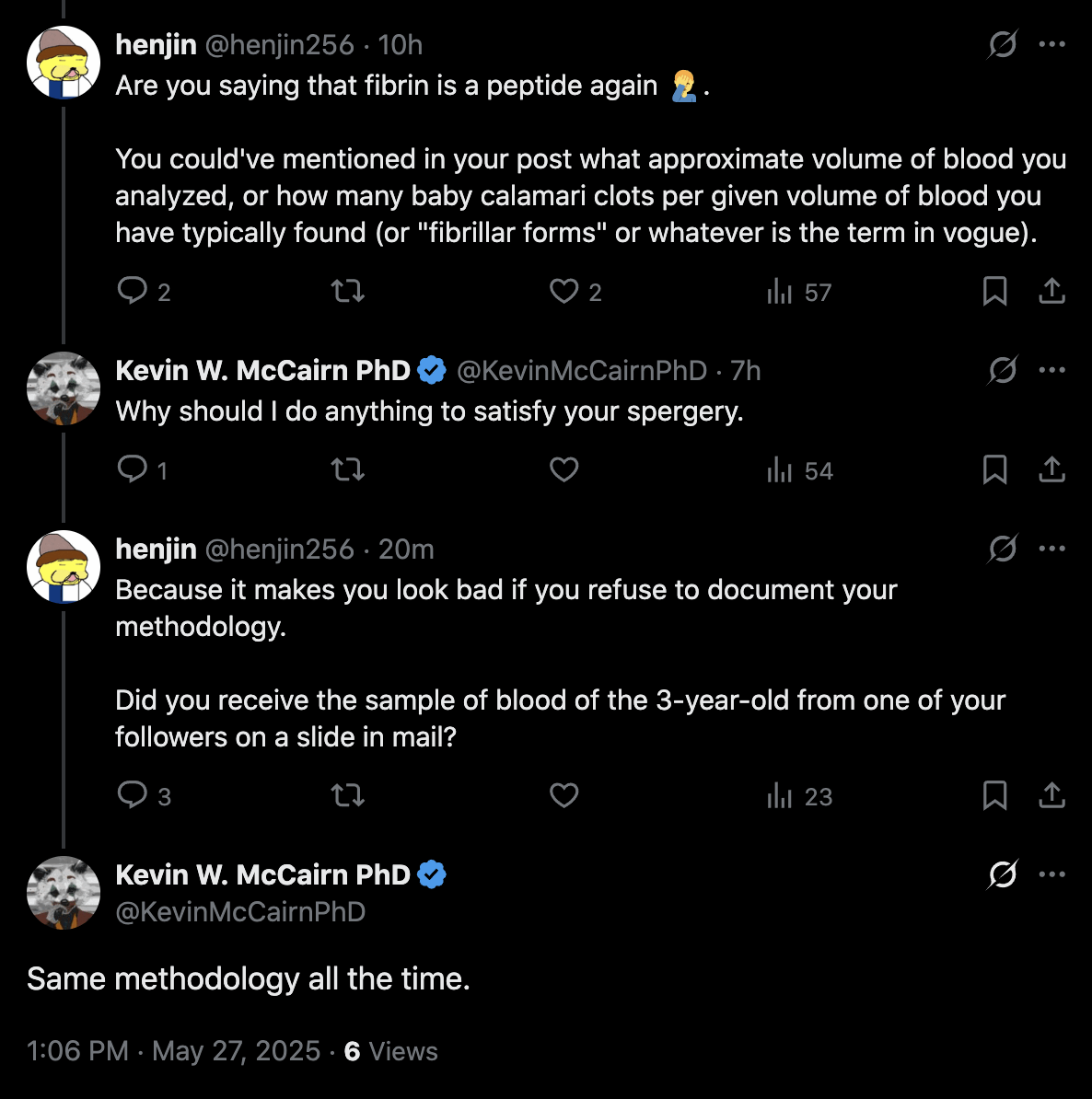Like the "satisfy your spergery" tweet

pyautogui.click(x=563, y=469)
